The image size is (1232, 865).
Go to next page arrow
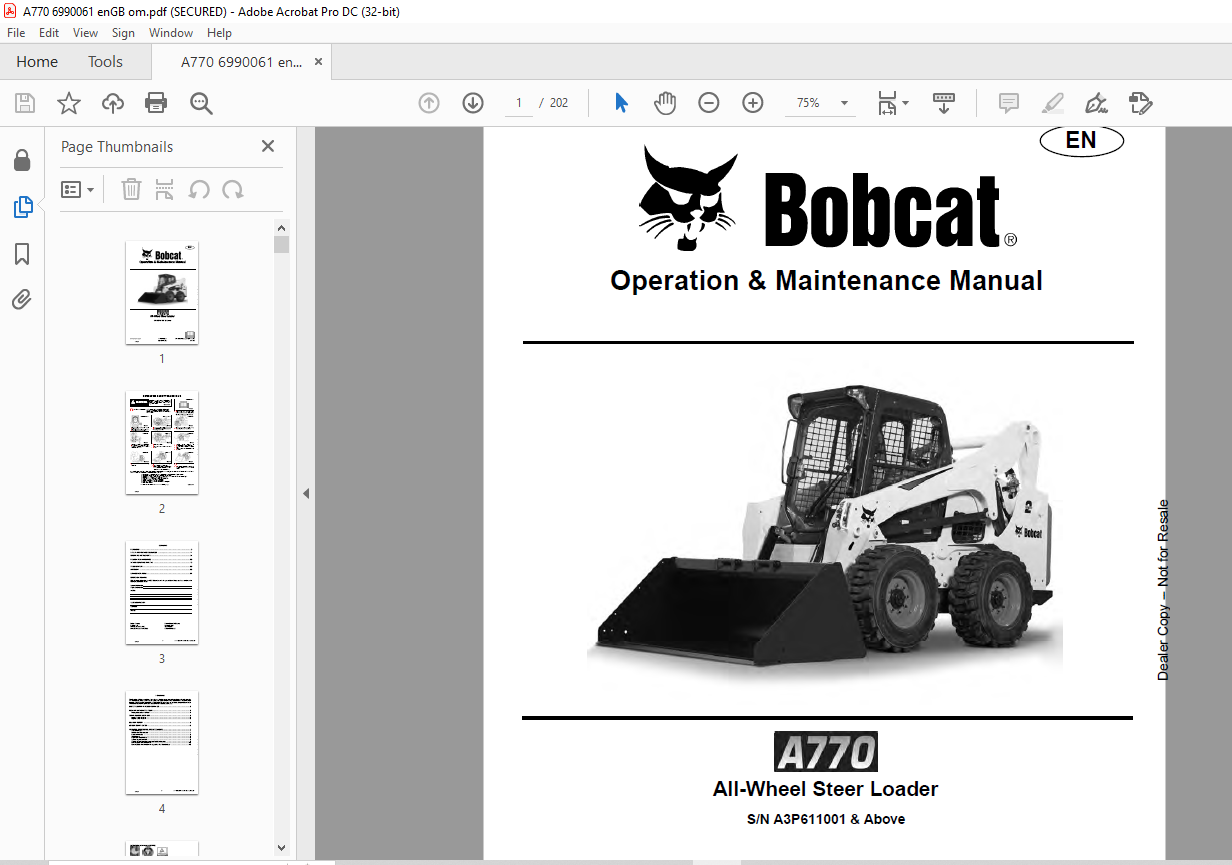point(473,103)
